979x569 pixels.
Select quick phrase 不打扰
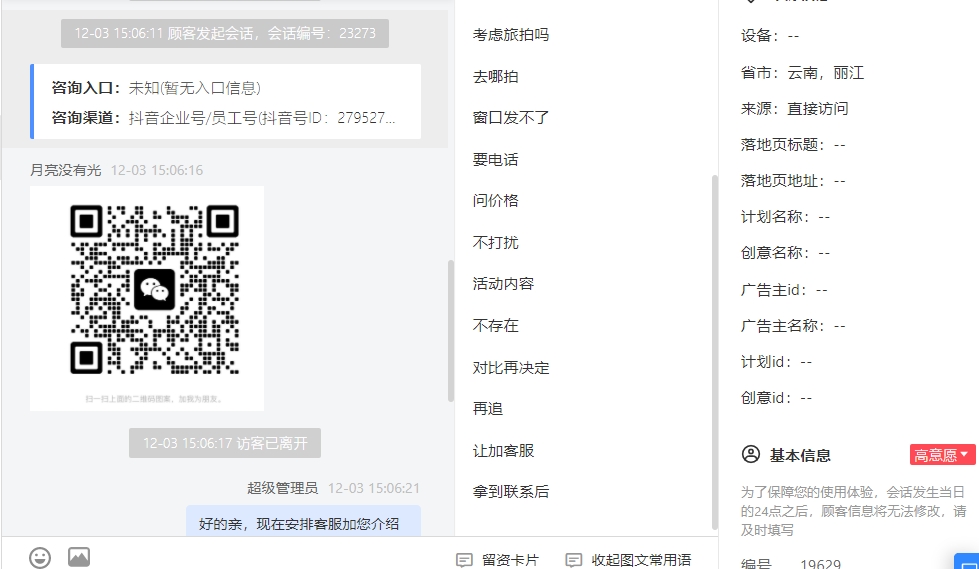pos(495,242)
